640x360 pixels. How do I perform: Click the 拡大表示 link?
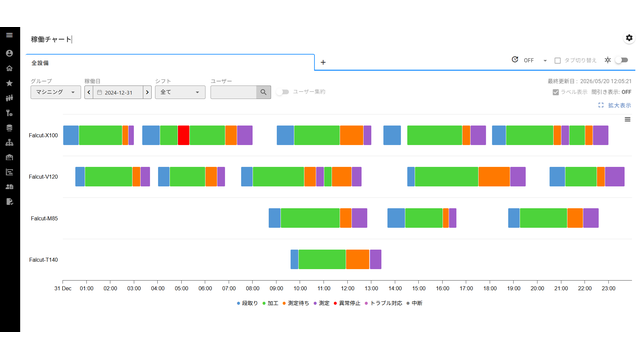[x=620, y=105]
